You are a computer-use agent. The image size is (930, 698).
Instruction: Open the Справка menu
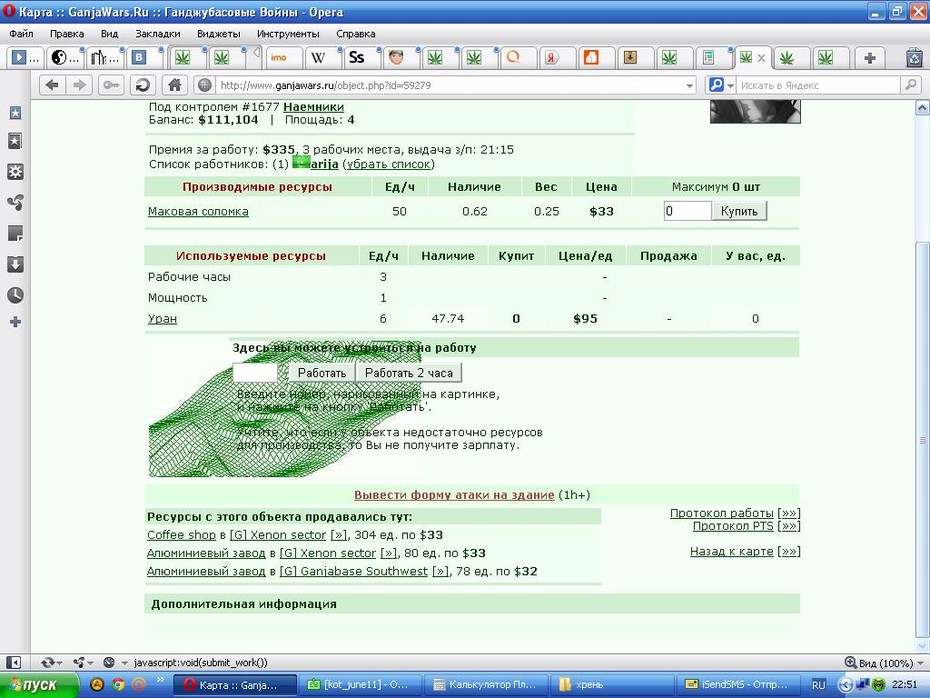[355, 34]
